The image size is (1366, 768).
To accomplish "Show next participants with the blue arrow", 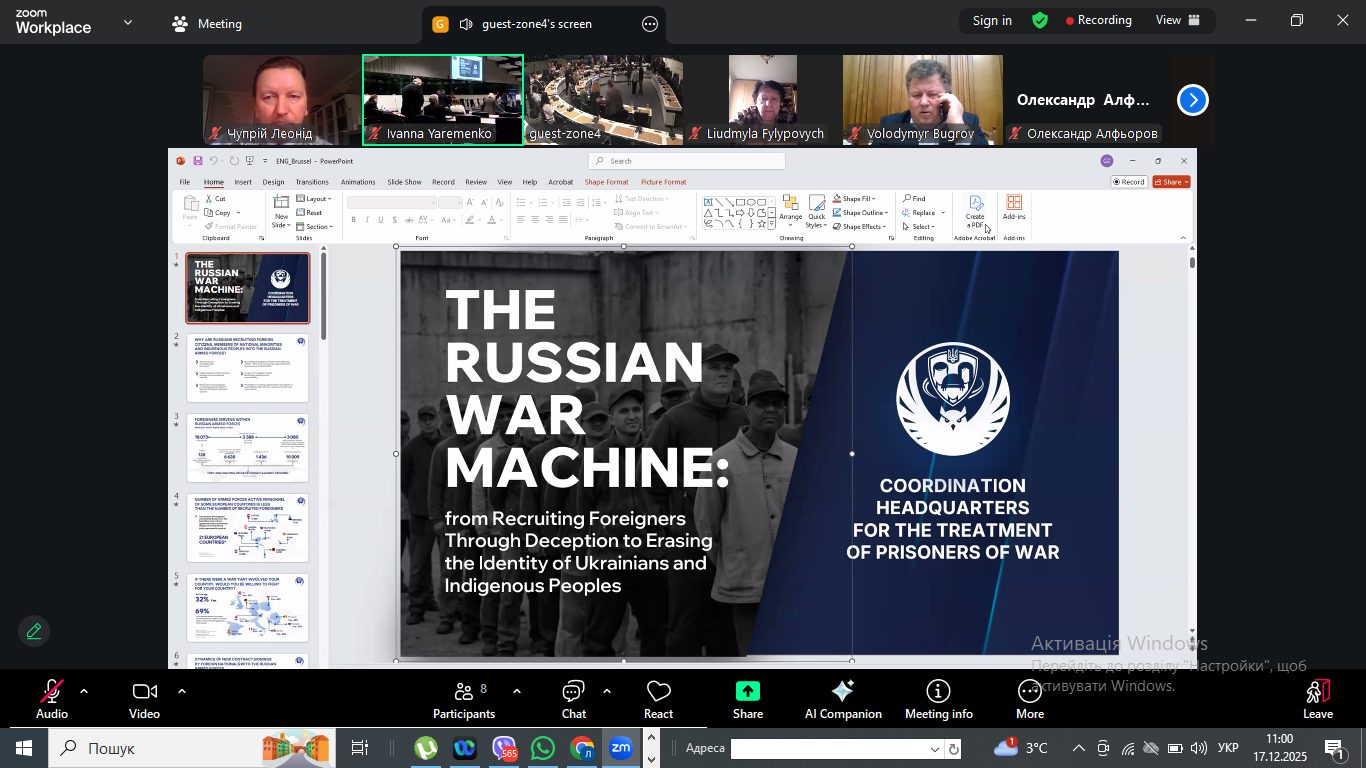I will tap(1192, 100).
